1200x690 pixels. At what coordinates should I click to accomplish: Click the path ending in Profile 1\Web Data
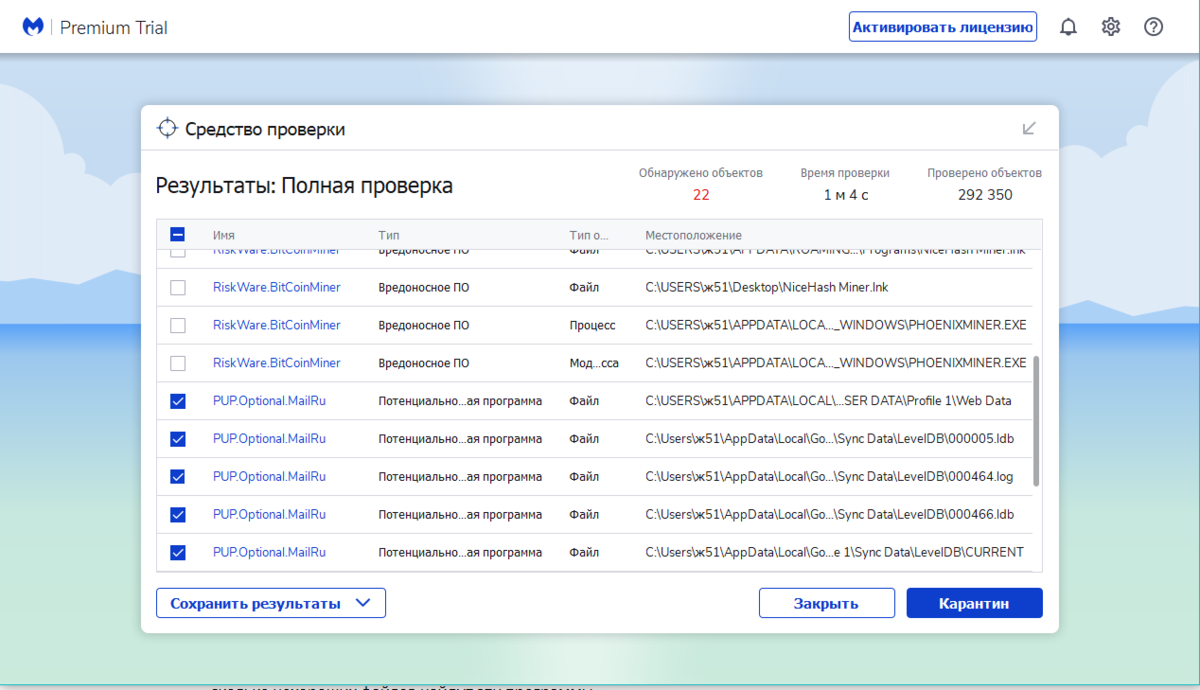click(x=828, y=401)
